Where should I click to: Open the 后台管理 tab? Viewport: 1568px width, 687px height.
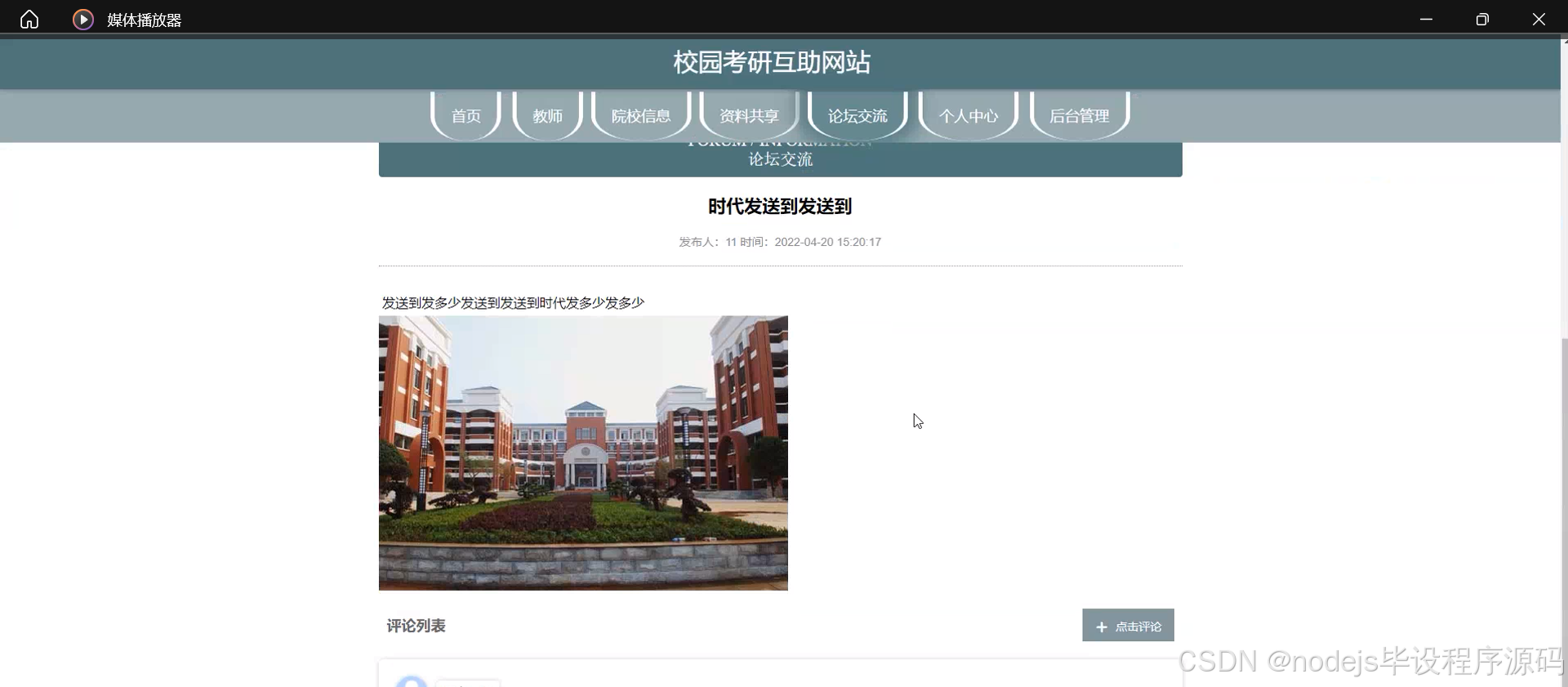[x=1080, y=116]
